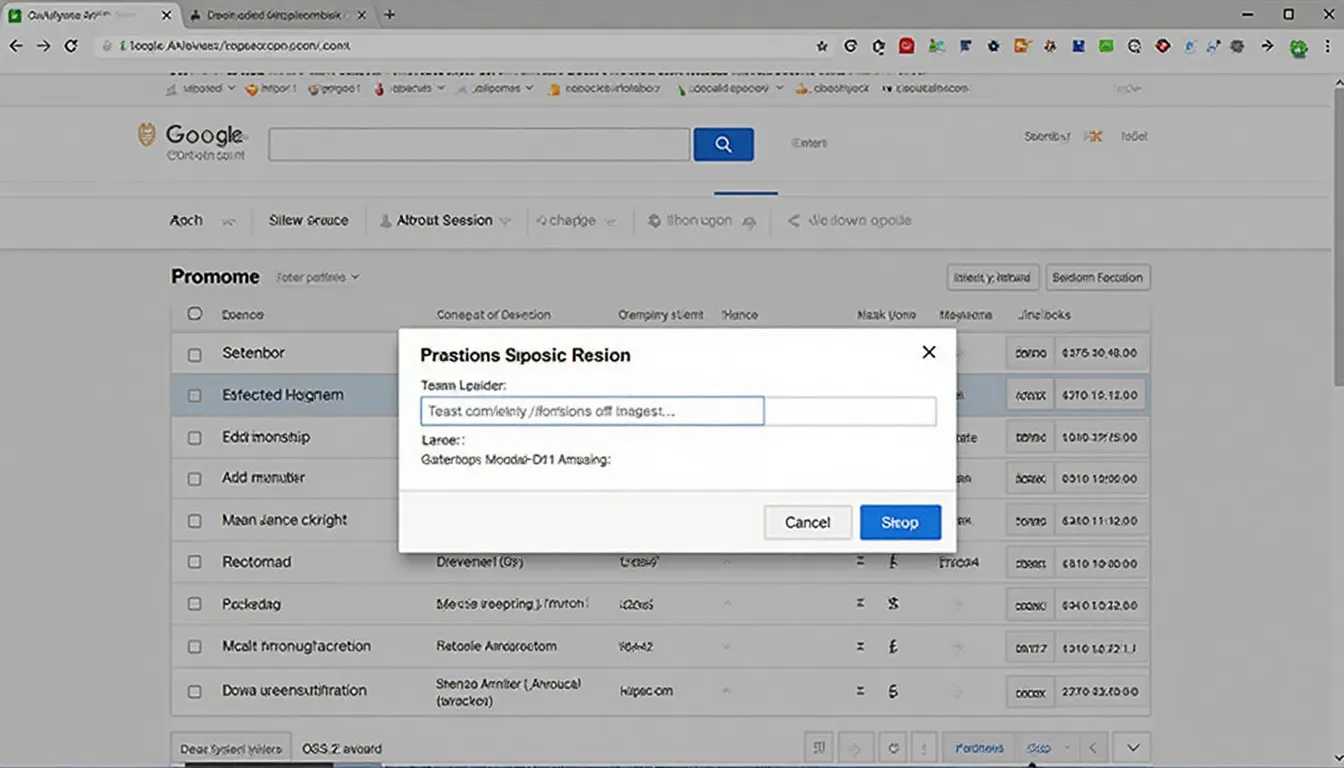Check the Edd monship row checkbox
The width and height of the screenshot is (1344, 768).
[195, 438]
